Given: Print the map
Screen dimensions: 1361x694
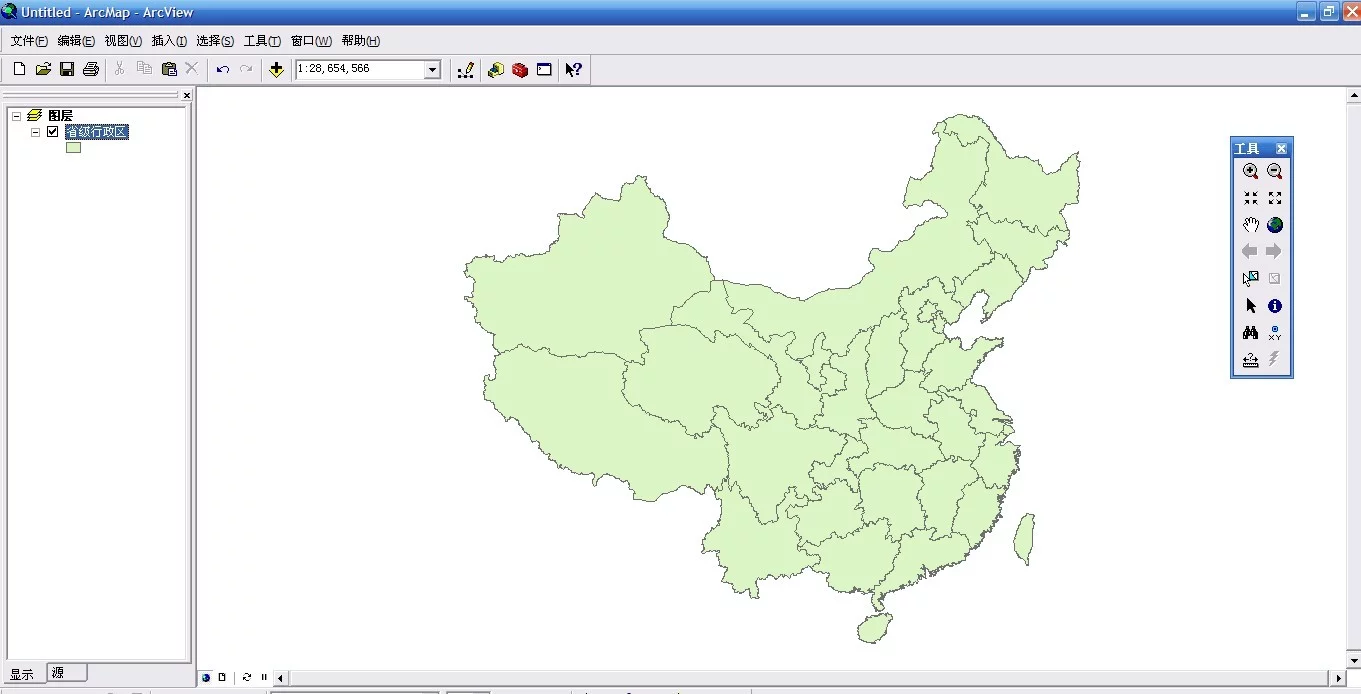Looking at the screenshot, I should (x=91, y=69).
